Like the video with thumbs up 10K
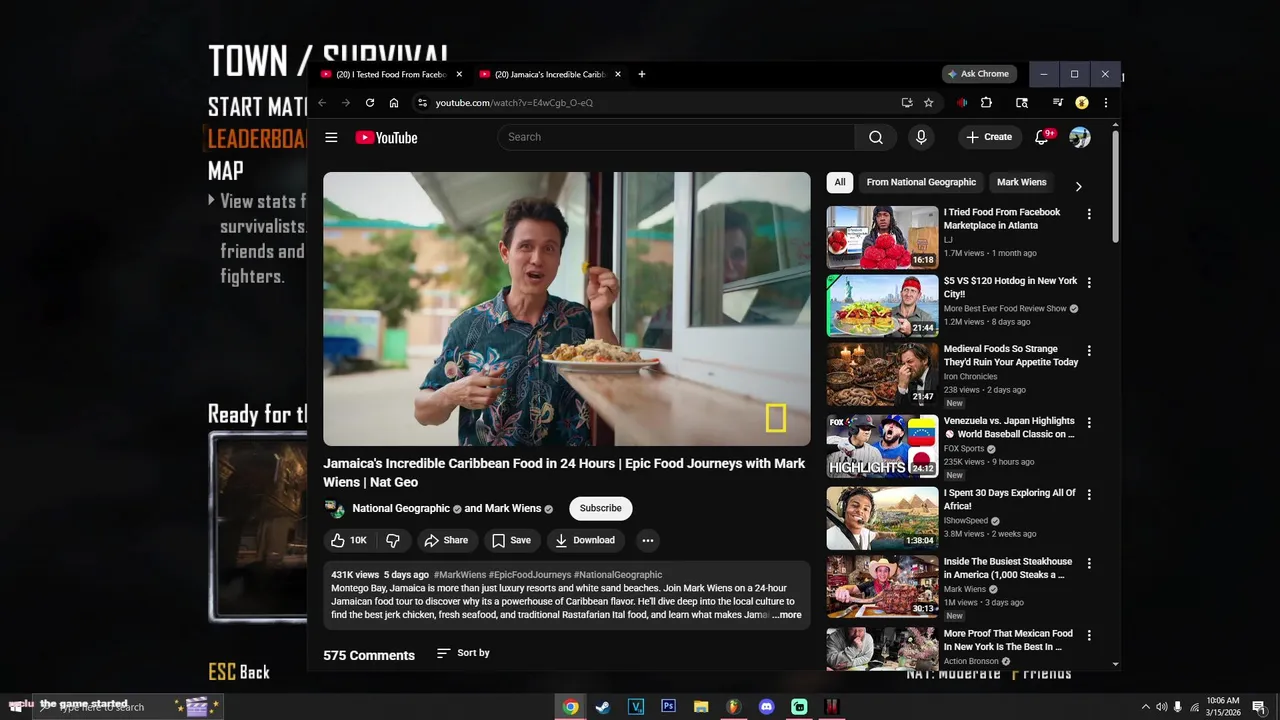The height and width of the screenshot is (720, 1280). (349, 540)
